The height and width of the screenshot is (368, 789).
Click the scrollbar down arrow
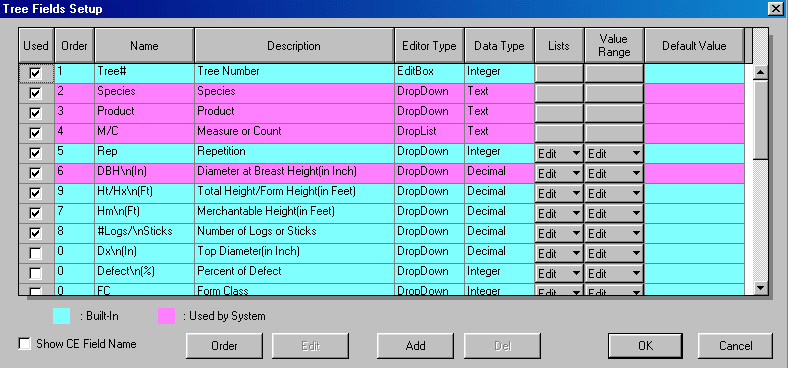click(760, 287)
